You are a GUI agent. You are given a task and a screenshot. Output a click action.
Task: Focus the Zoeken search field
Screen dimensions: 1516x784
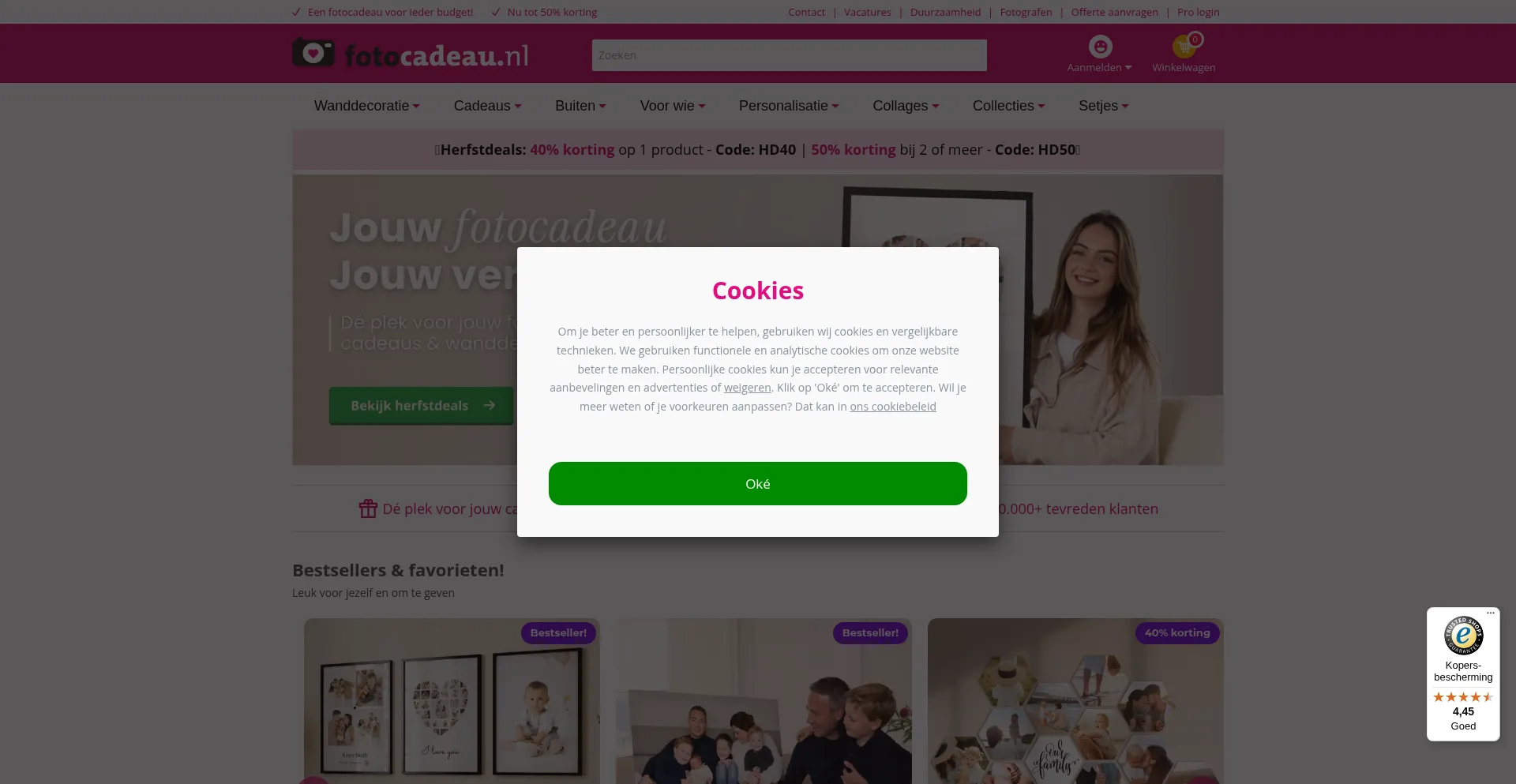(x=790, y=55)
